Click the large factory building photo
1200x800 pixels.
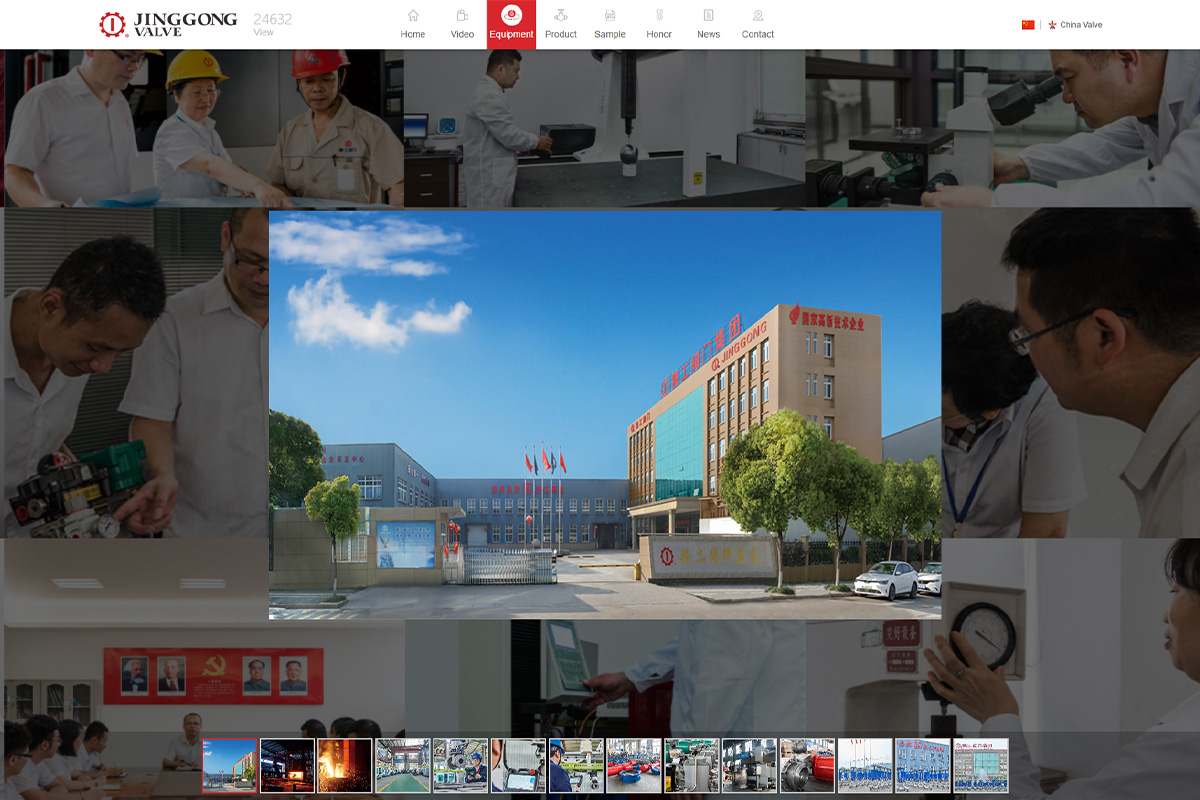[604, 414]
